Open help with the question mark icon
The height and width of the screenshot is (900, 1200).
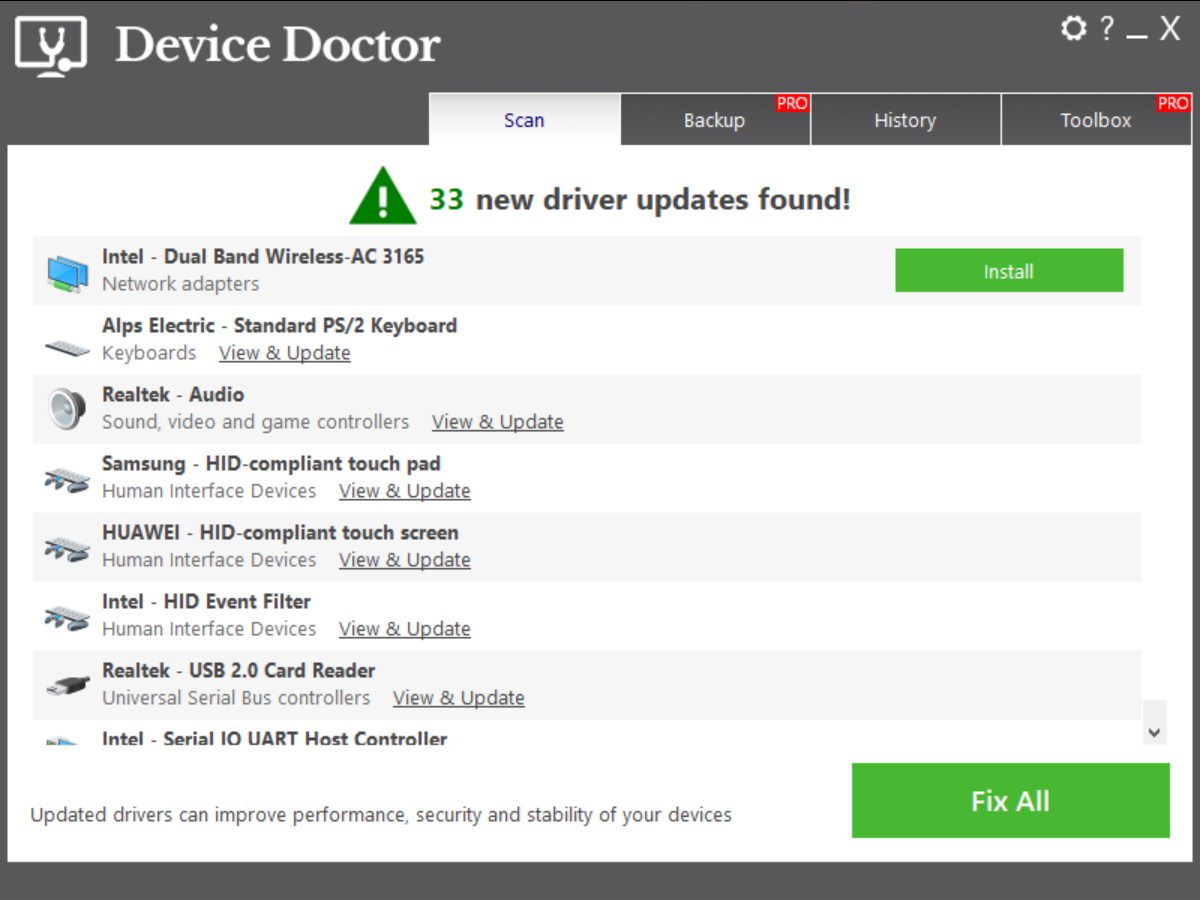point(1106,28)
